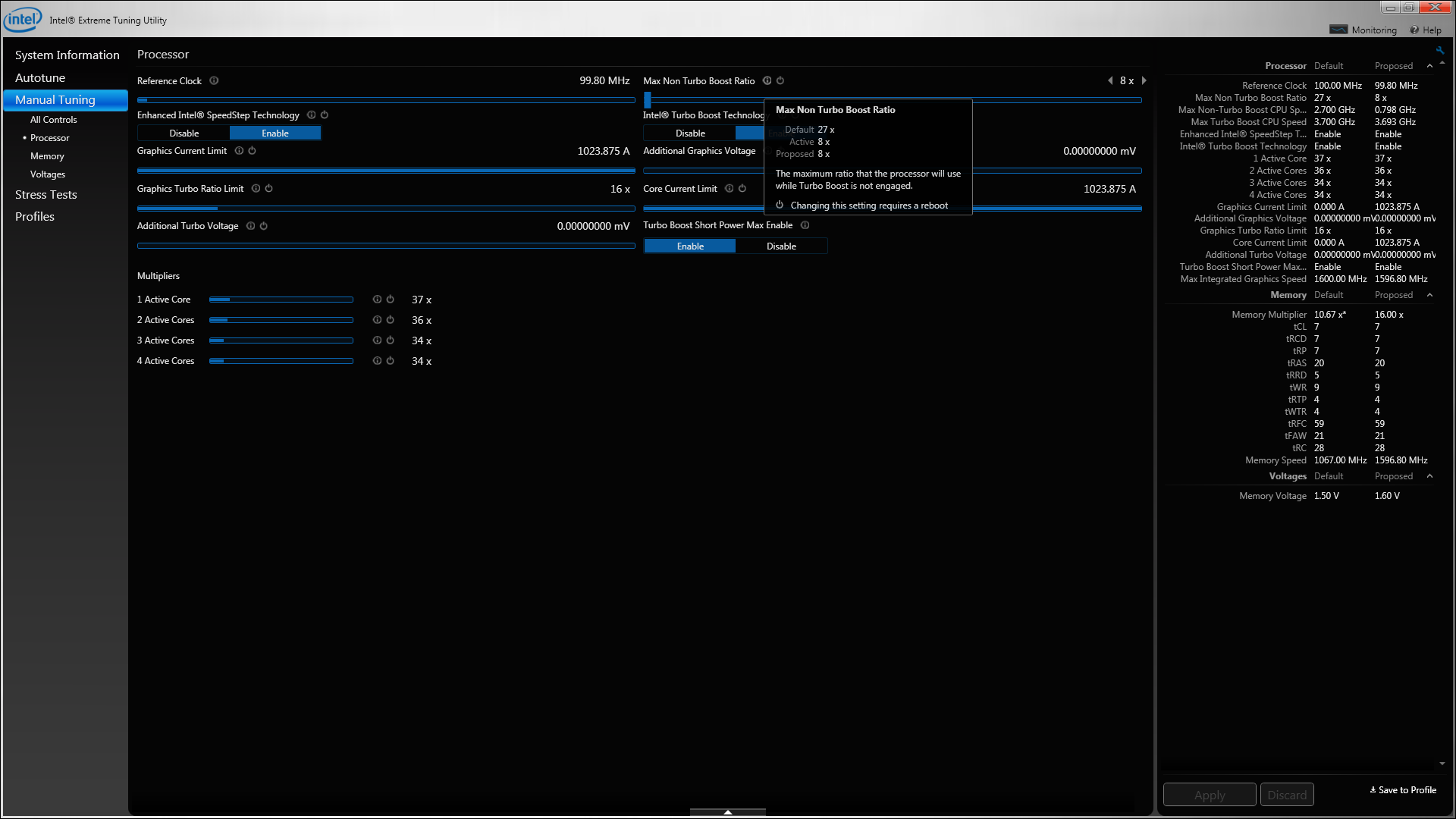Open Profiles page
Viewport: 1456px width, 819px height.
[x=35, y=217]
